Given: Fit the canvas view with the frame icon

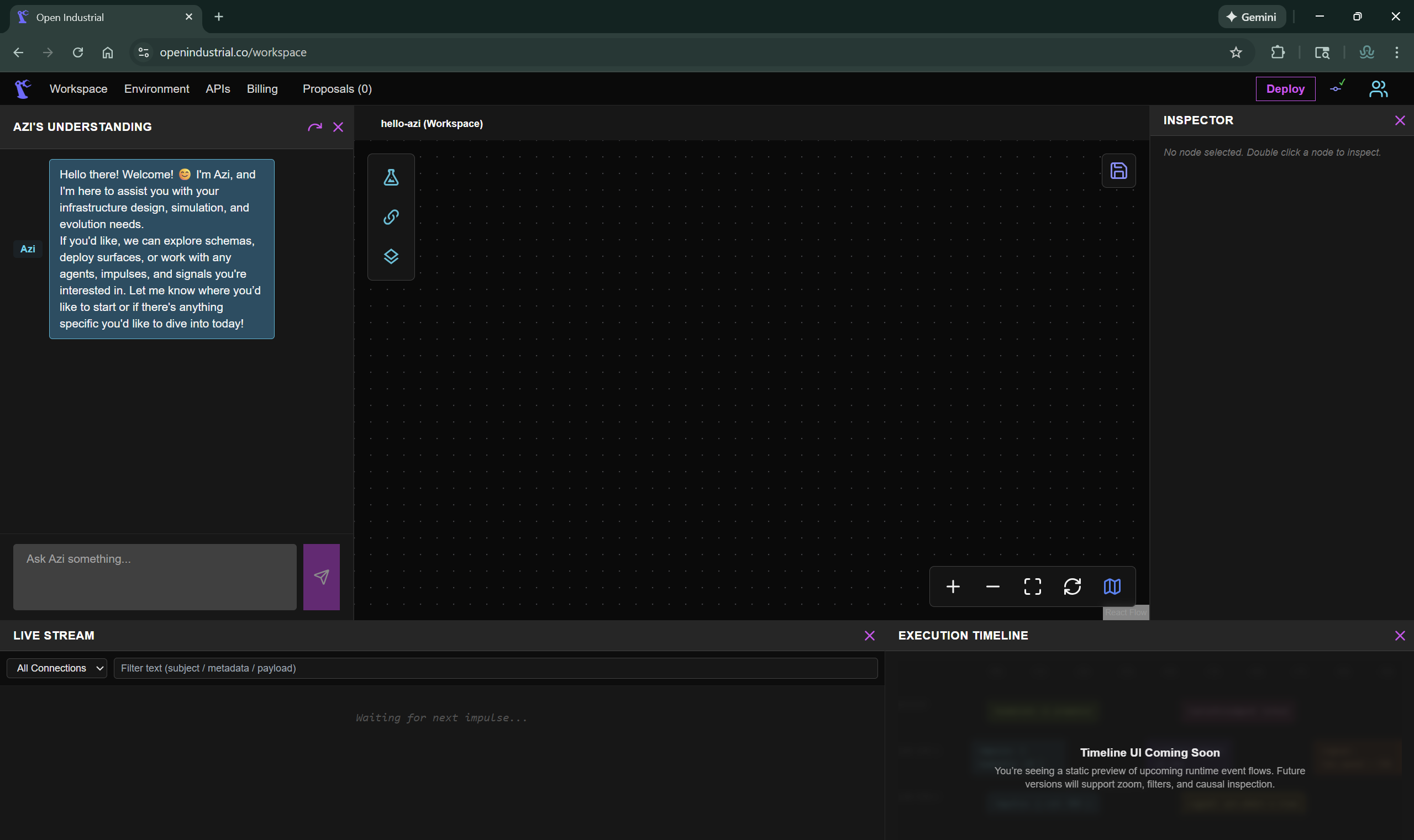Looking at the screenshot, I should tap(1032, 587).
